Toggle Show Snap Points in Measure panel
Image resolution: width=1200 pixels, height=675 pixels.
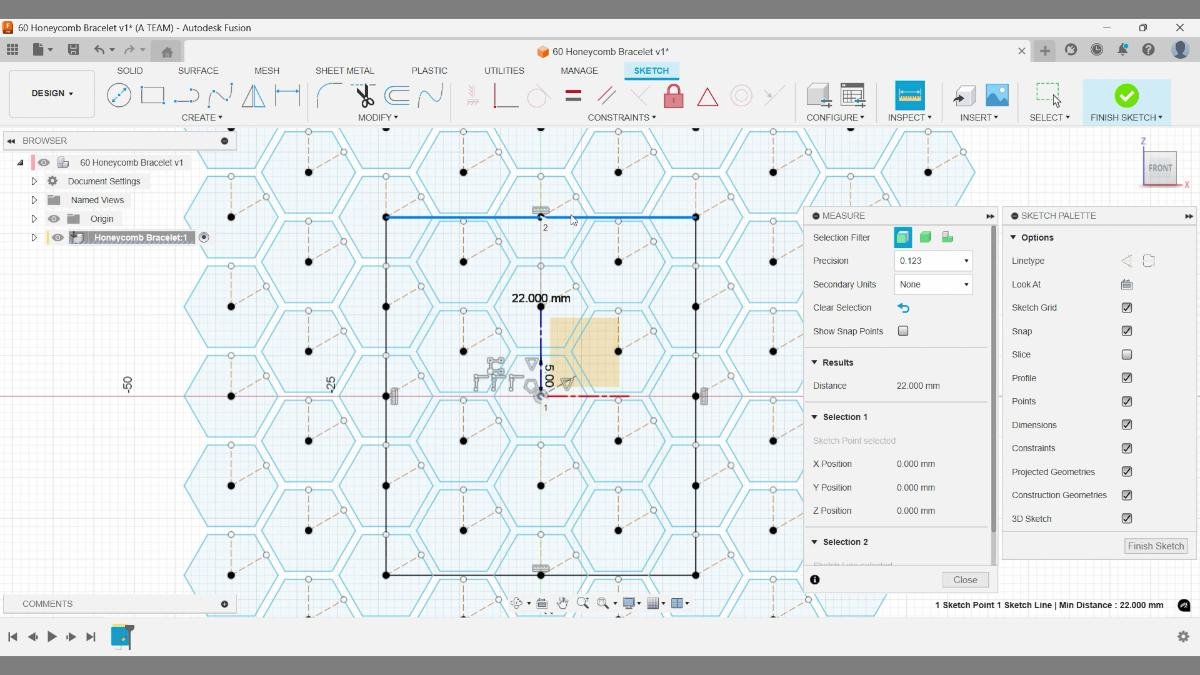pos(903,330)
